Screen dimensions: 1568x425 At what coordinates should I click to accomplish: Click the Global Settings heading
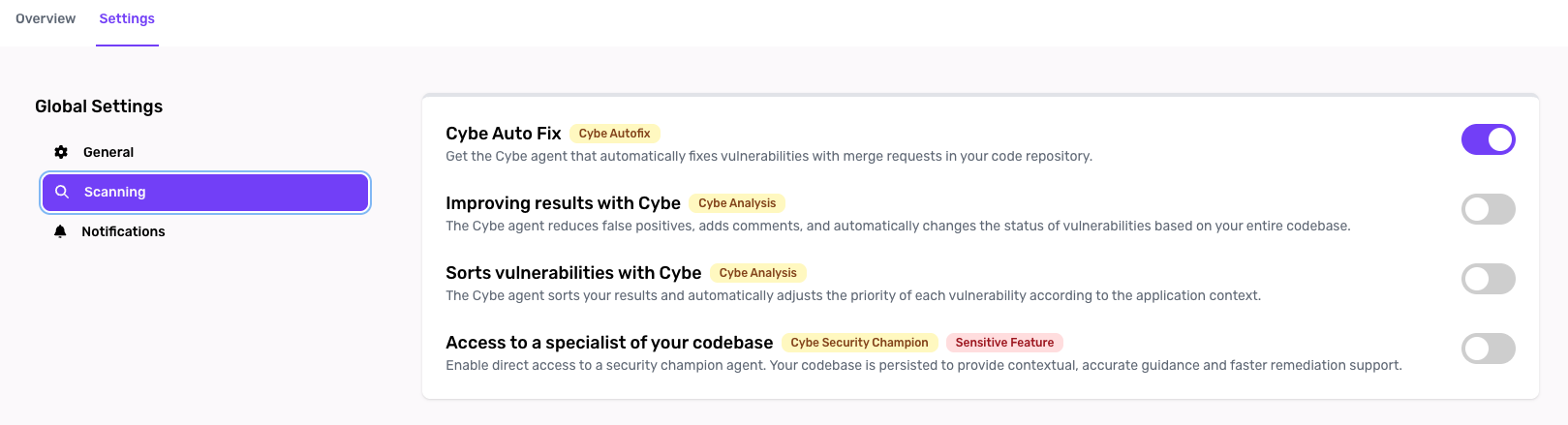click(x=99, y=106)
